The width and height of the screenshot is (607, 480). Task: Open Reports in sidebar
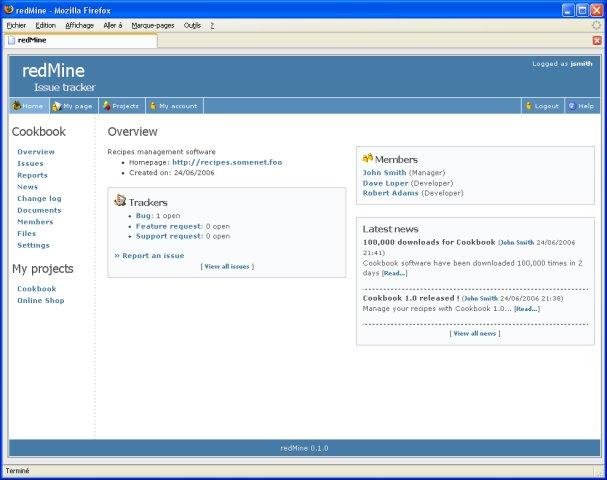33,175
